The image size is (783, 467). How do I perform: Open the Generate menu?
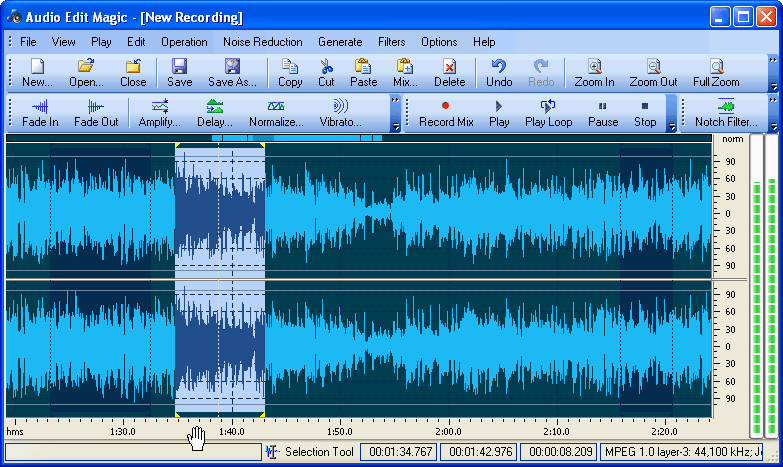[x=340, y=42]
